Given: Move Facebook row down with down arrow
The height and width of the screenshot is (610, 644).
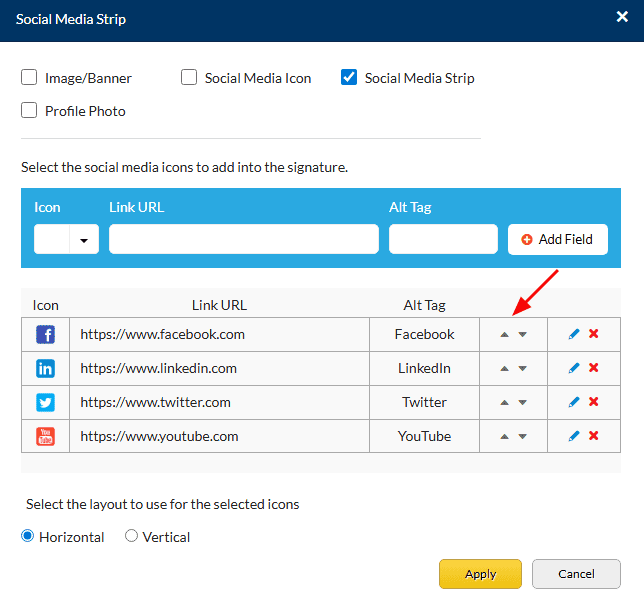Looking at the screenshot, I should [522, 335].
